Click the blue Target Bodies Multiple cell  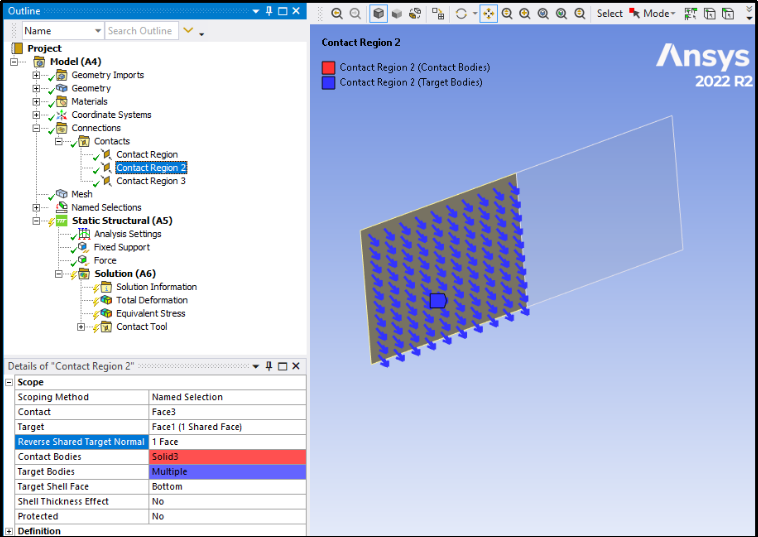click(x=228, y=472)
